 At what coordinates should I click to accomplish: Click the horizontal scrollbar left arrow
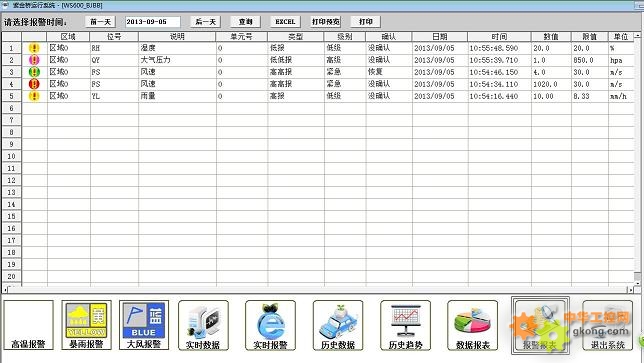(x=5, y=290)
